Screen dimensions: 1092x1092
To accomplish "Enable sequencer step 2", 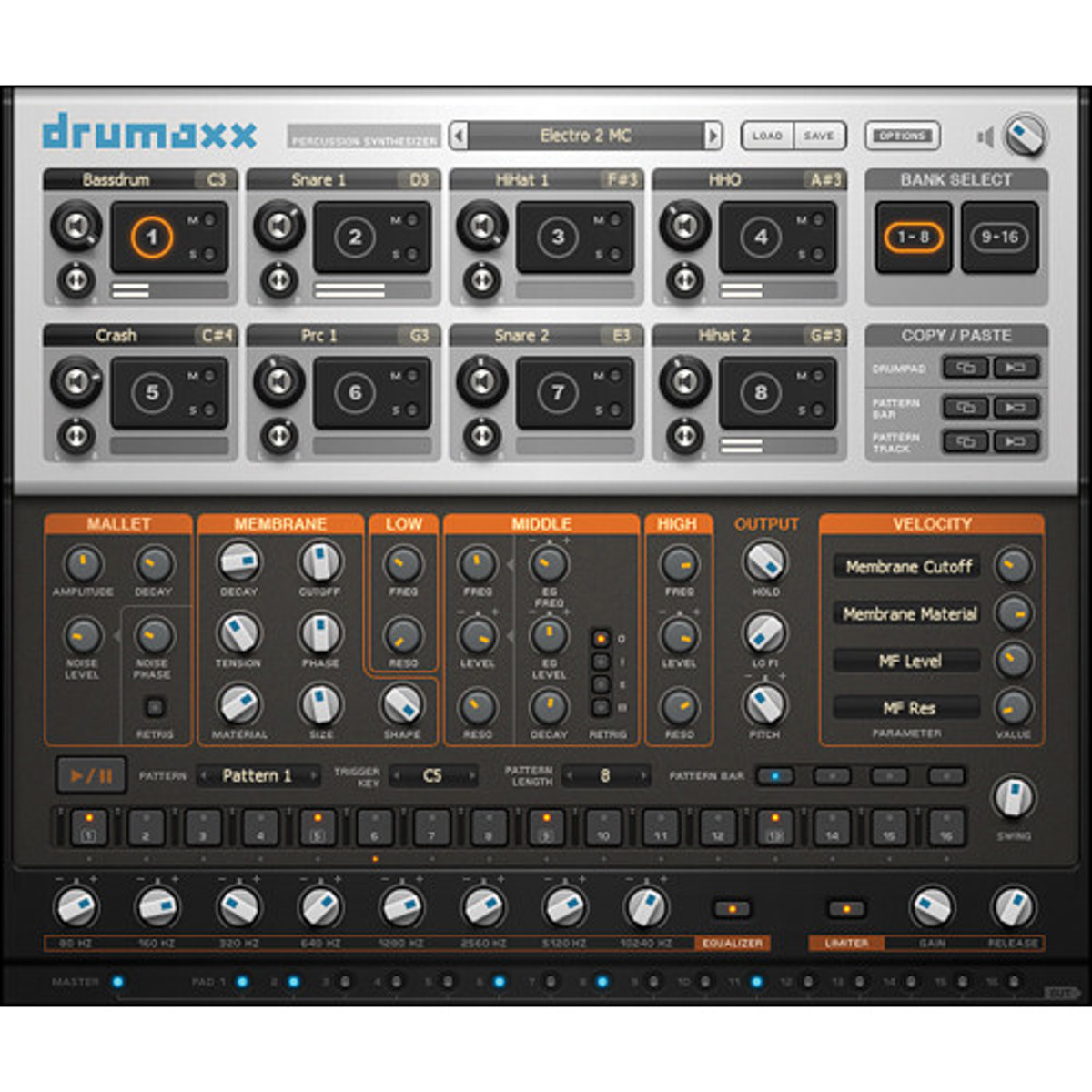I will point(146,826).
